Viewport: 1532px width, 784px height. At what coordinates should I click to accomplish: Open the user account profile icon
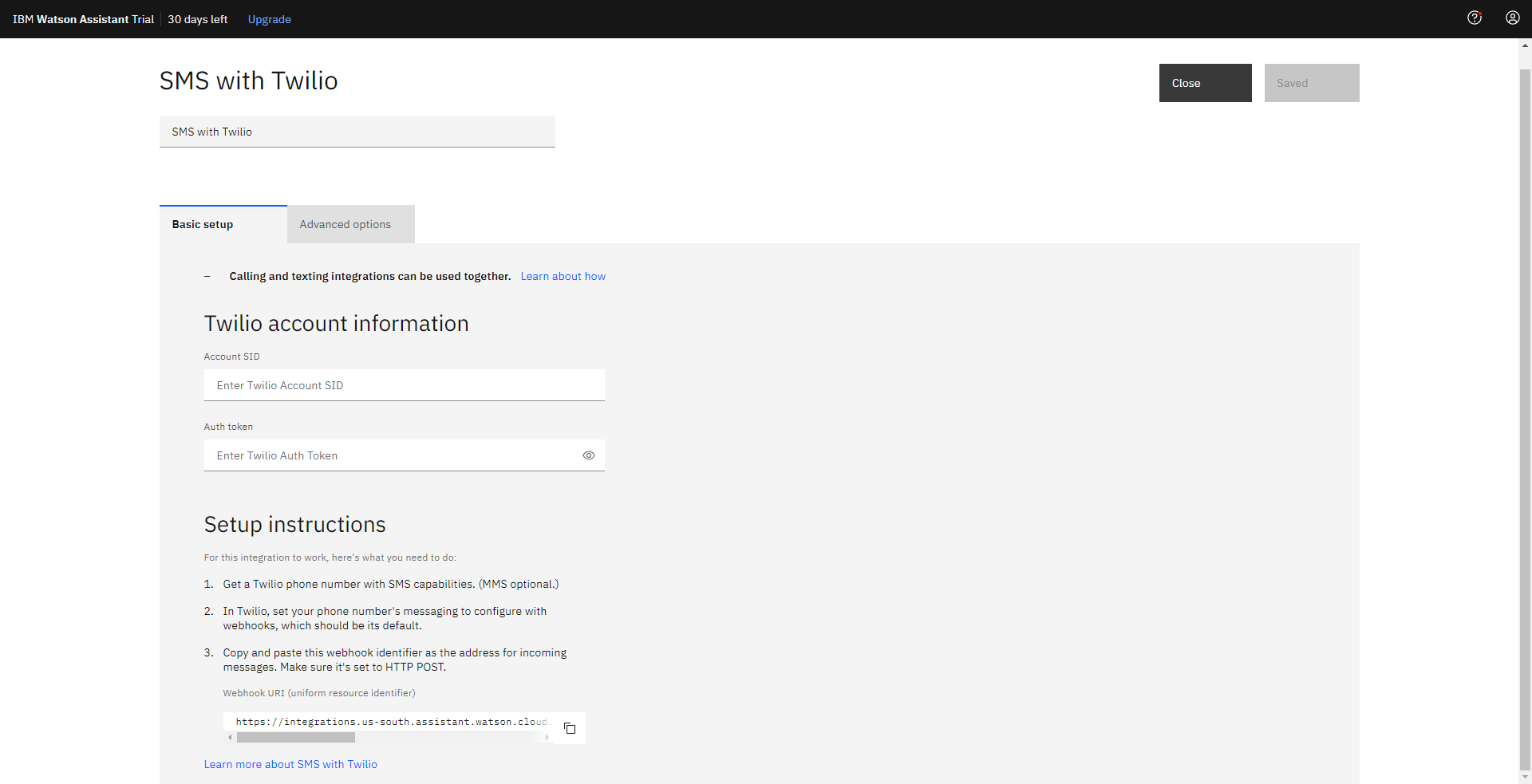[x=1513, y=18]
